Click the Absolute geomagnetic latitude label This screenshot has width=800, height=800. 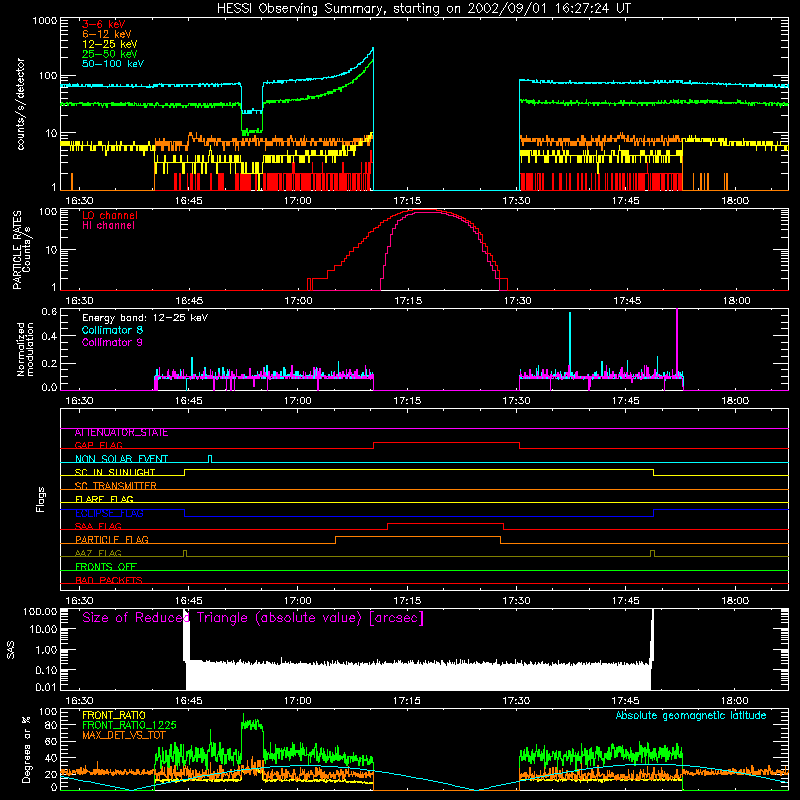tap(691, 716)
